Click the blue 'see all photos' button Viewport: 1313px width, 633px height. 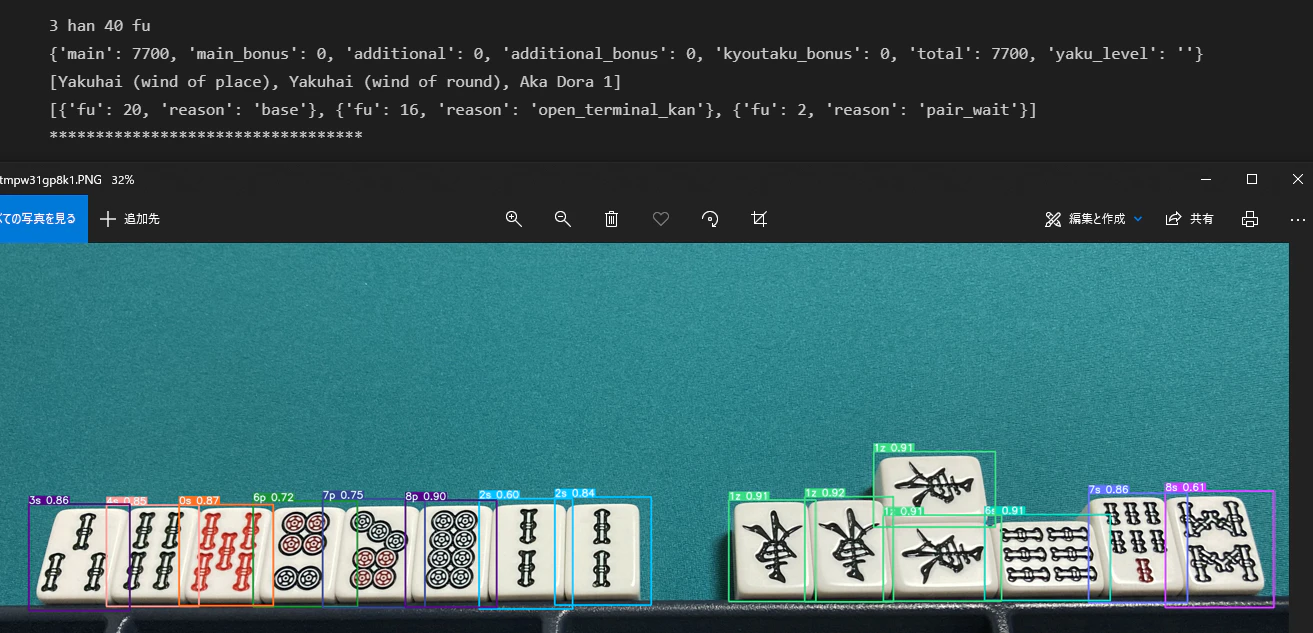pyautogui.click(x=43, y=219)
